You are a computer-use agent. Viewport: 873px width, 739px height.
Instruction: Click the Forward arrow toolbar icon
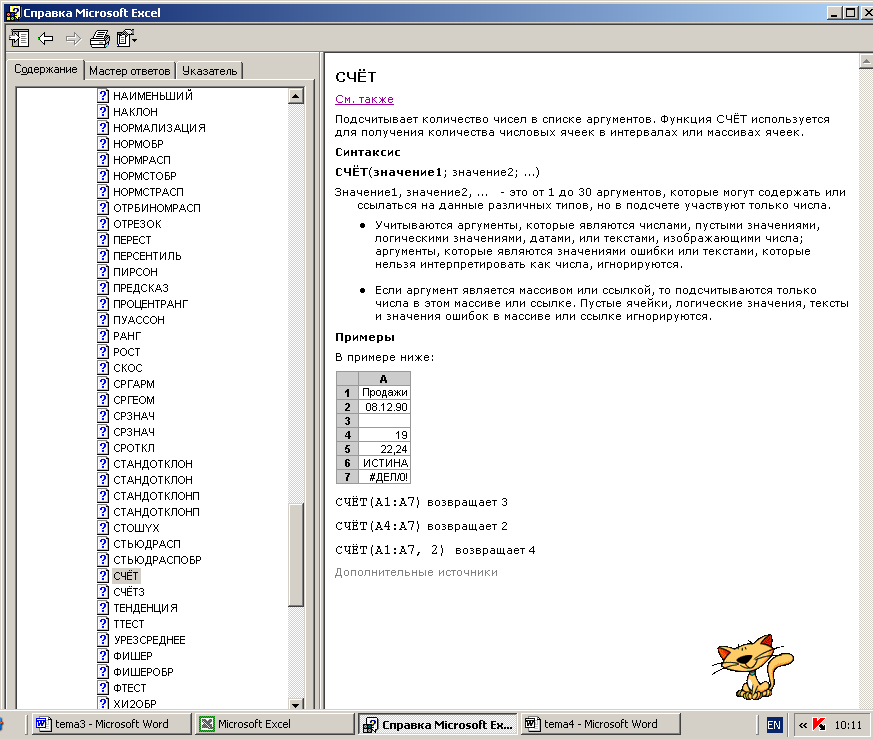73,38
